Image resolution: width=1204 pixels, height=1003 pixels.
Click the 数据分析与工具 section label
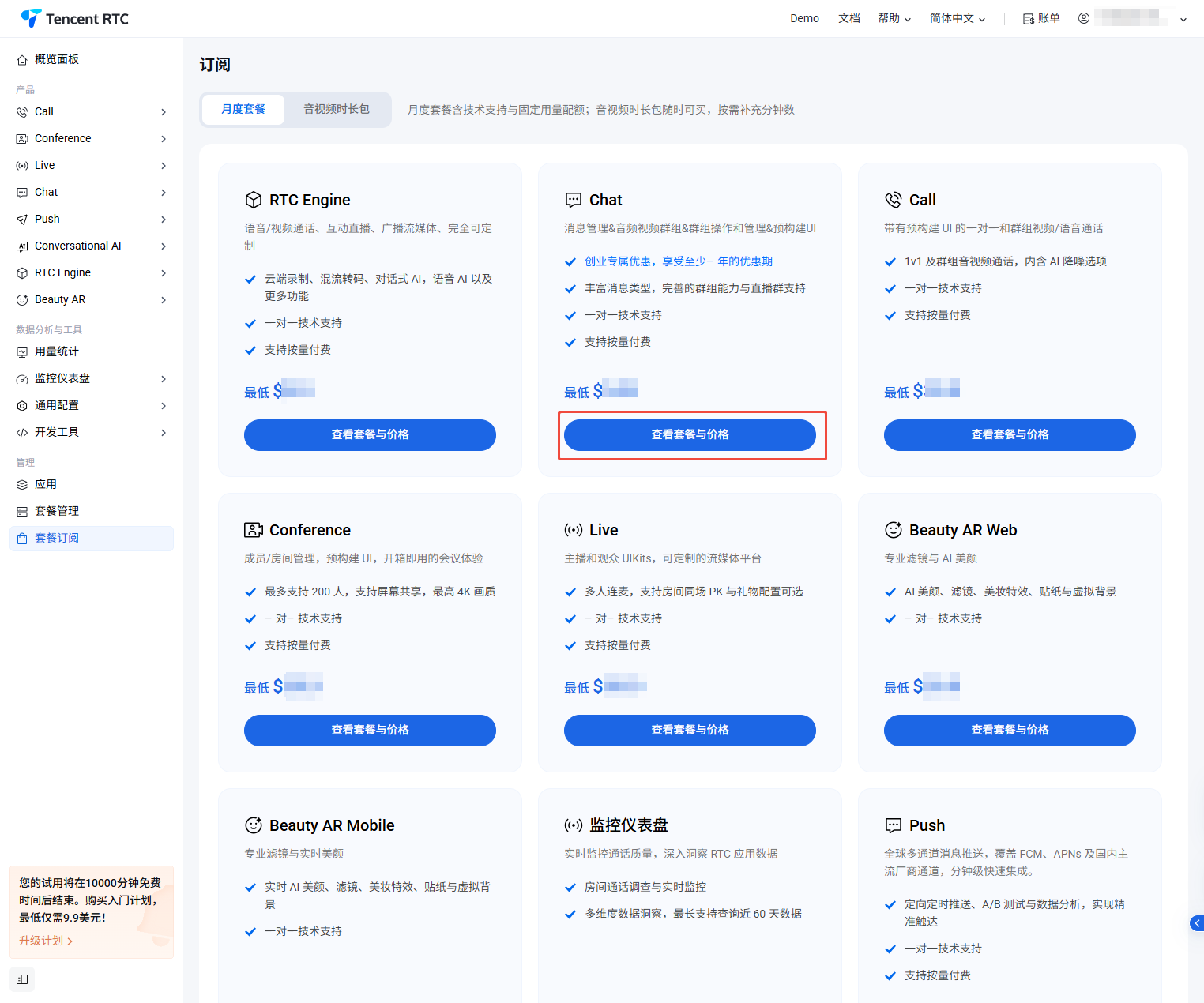coord(49,330)
